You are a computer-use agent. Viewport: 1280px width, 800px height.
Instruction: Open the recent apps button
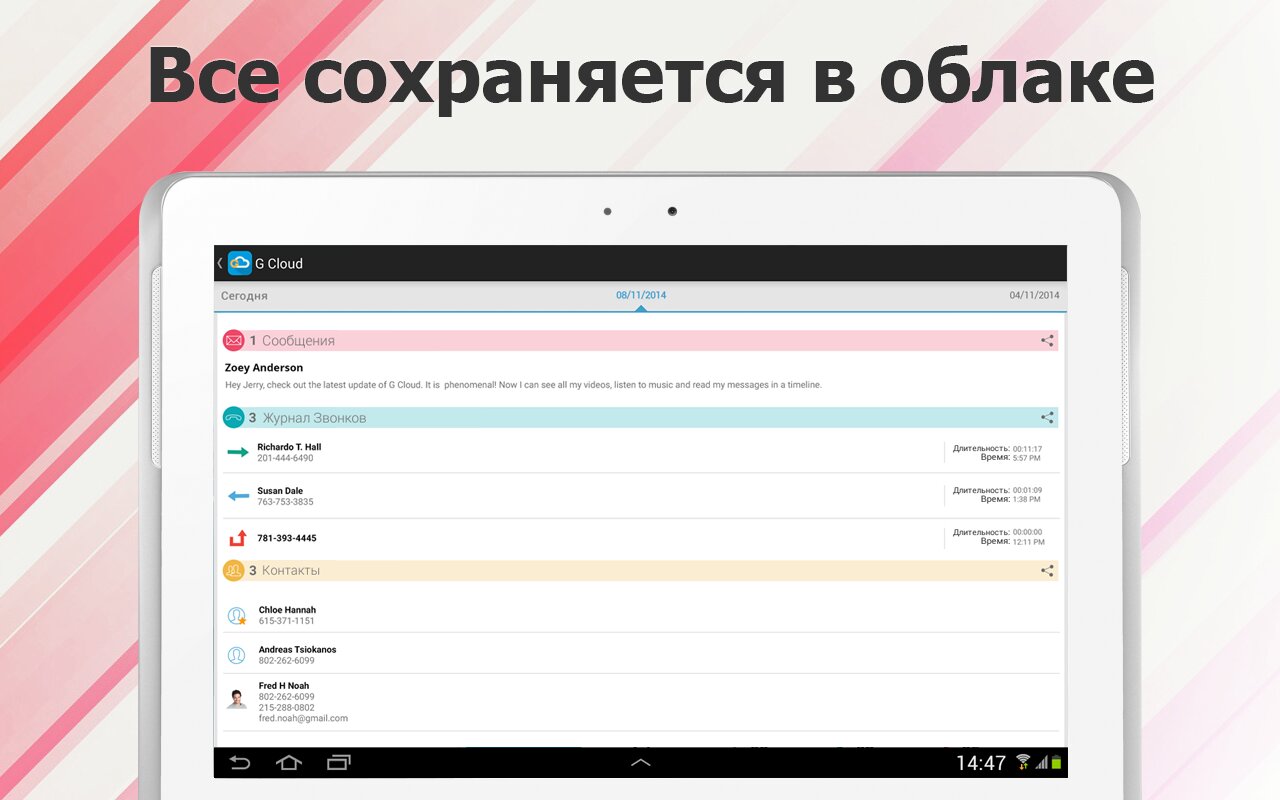point(339,763)
